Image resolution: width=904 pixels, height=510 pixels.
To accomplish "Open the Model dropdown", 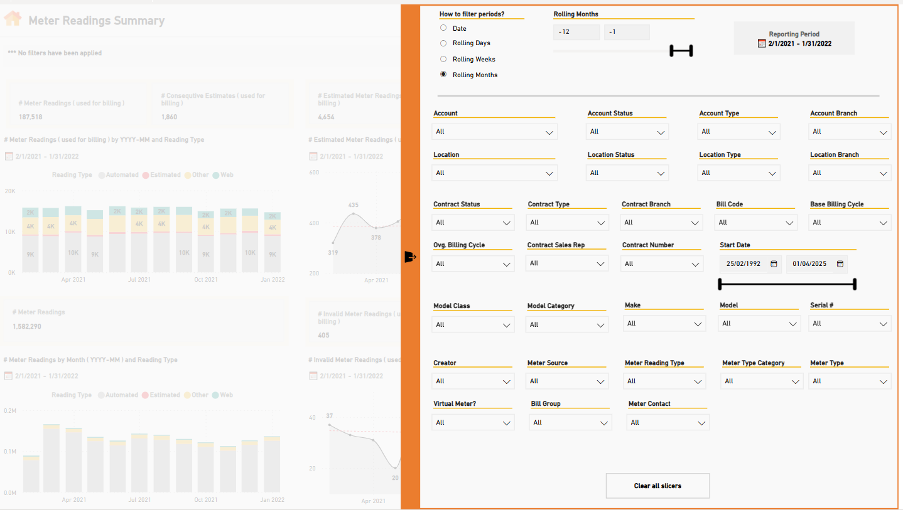I will (759, 324).
